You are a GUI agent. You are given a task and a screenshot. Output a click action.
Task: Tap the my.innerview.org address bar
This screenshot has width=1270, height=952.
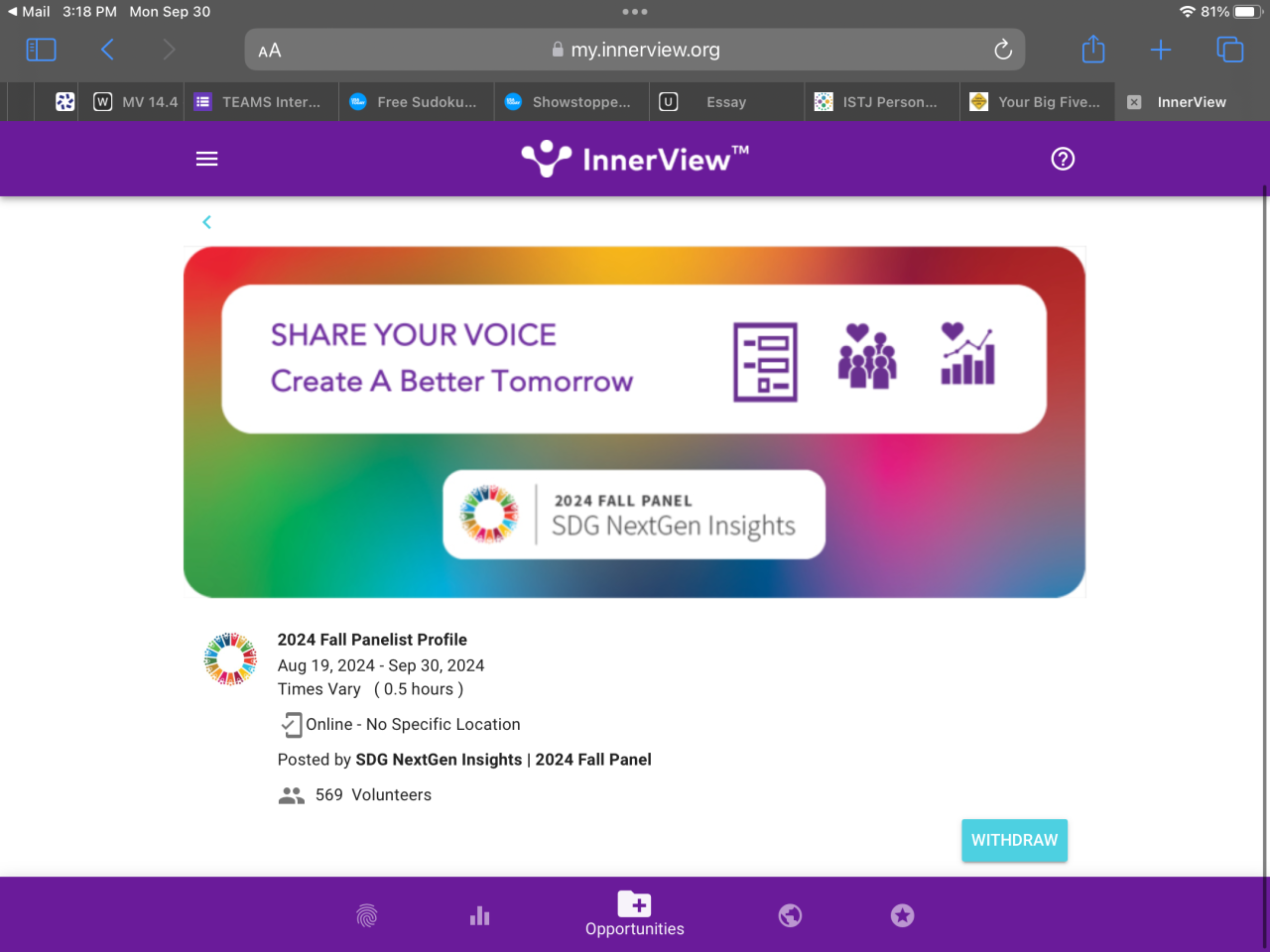click(x=635, y=50)
